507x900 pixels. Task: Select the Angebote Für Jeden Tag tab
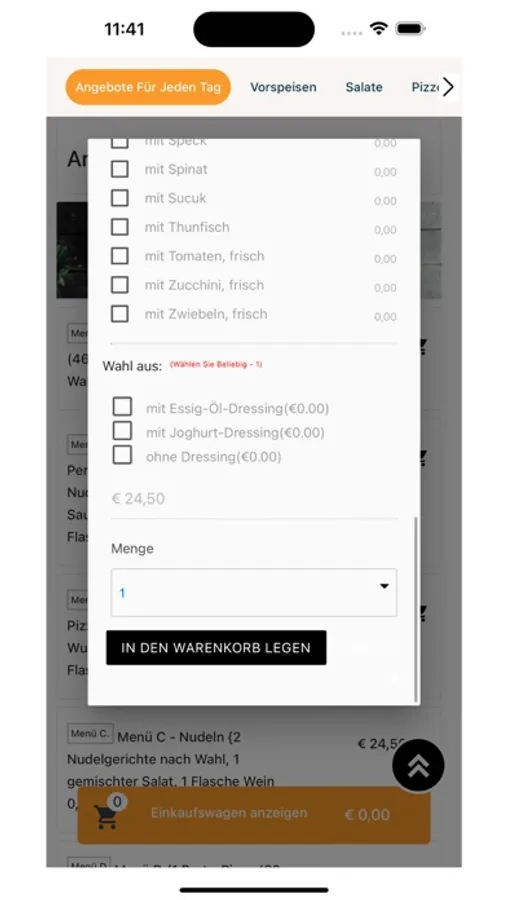[148, 87]
